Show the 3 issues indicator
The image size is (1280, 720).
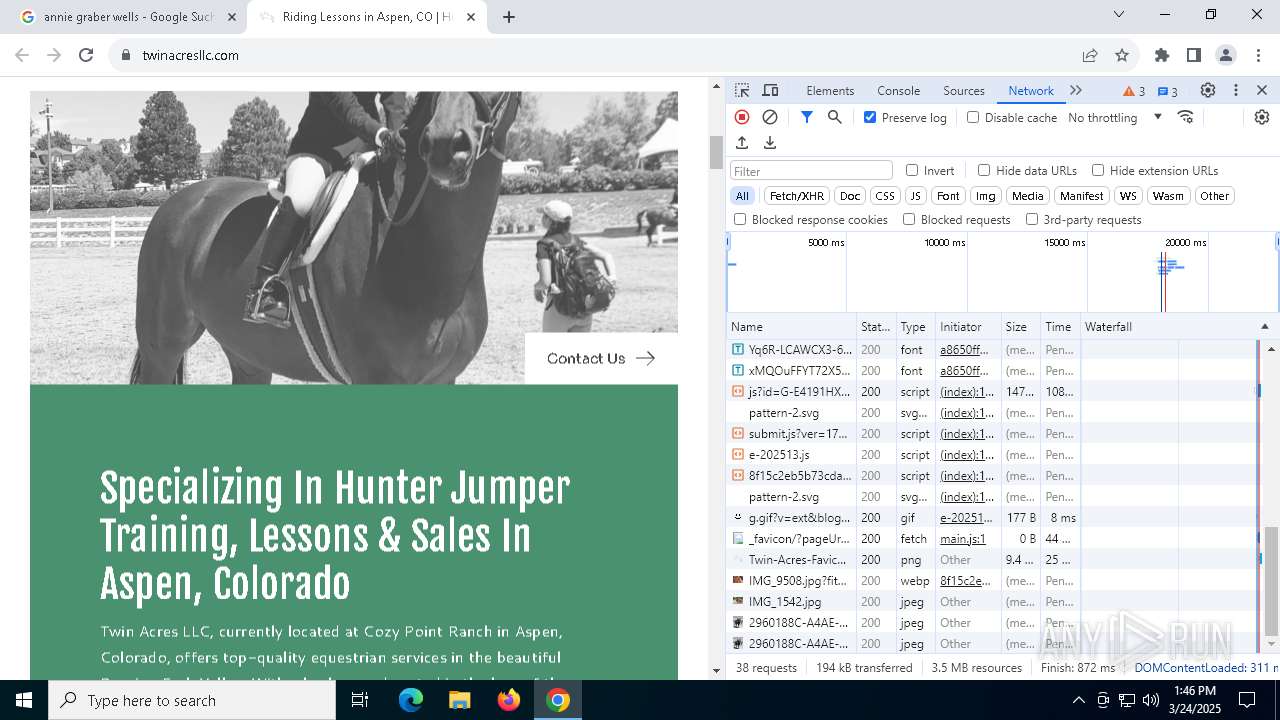1168,91
